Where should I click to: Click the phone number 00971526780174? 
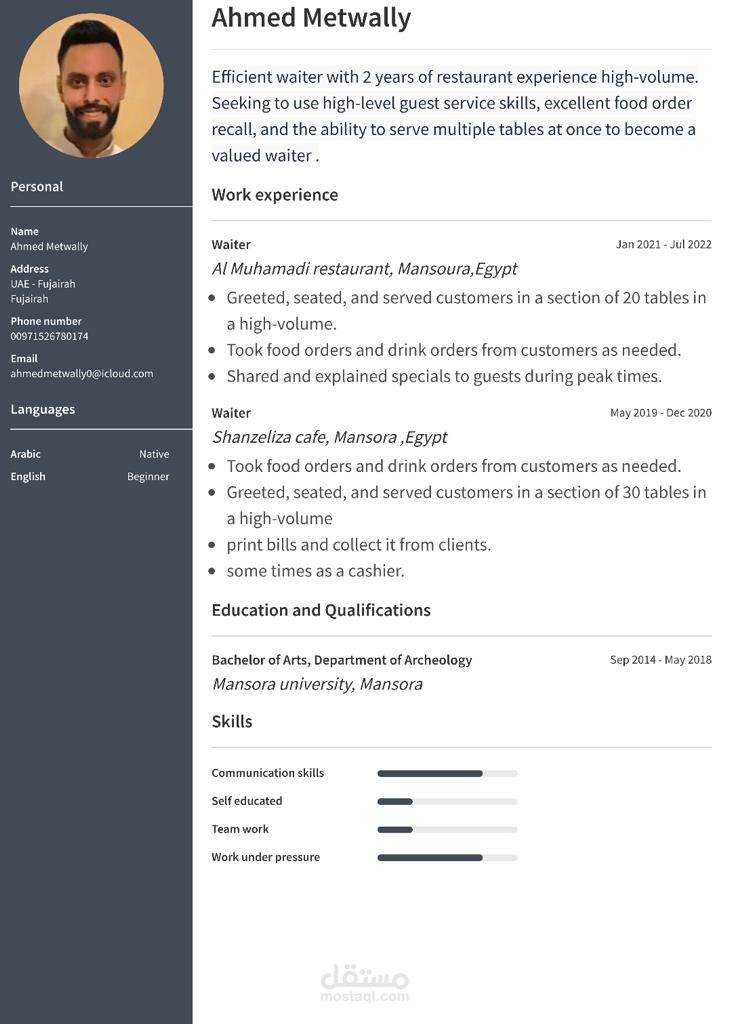click(49, 336)
